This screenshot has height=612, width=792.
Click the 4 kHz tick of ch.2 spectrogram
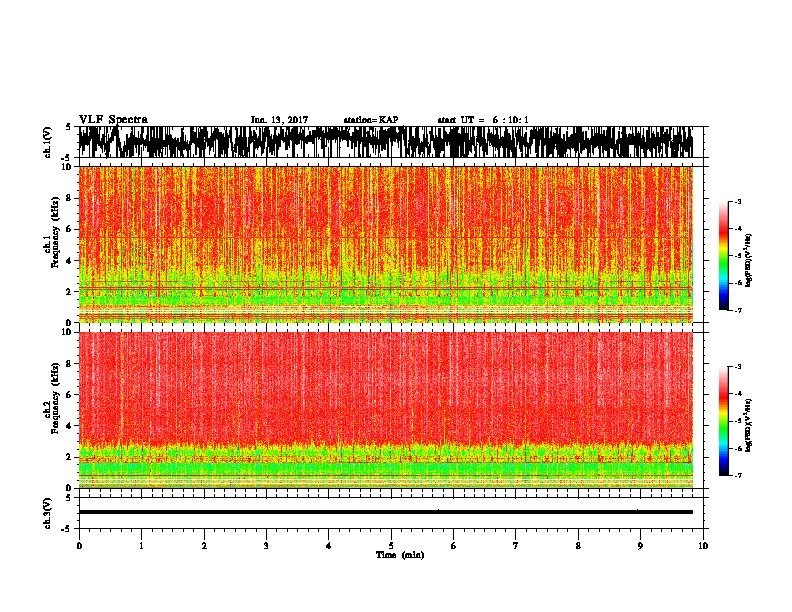click(69, 426)
